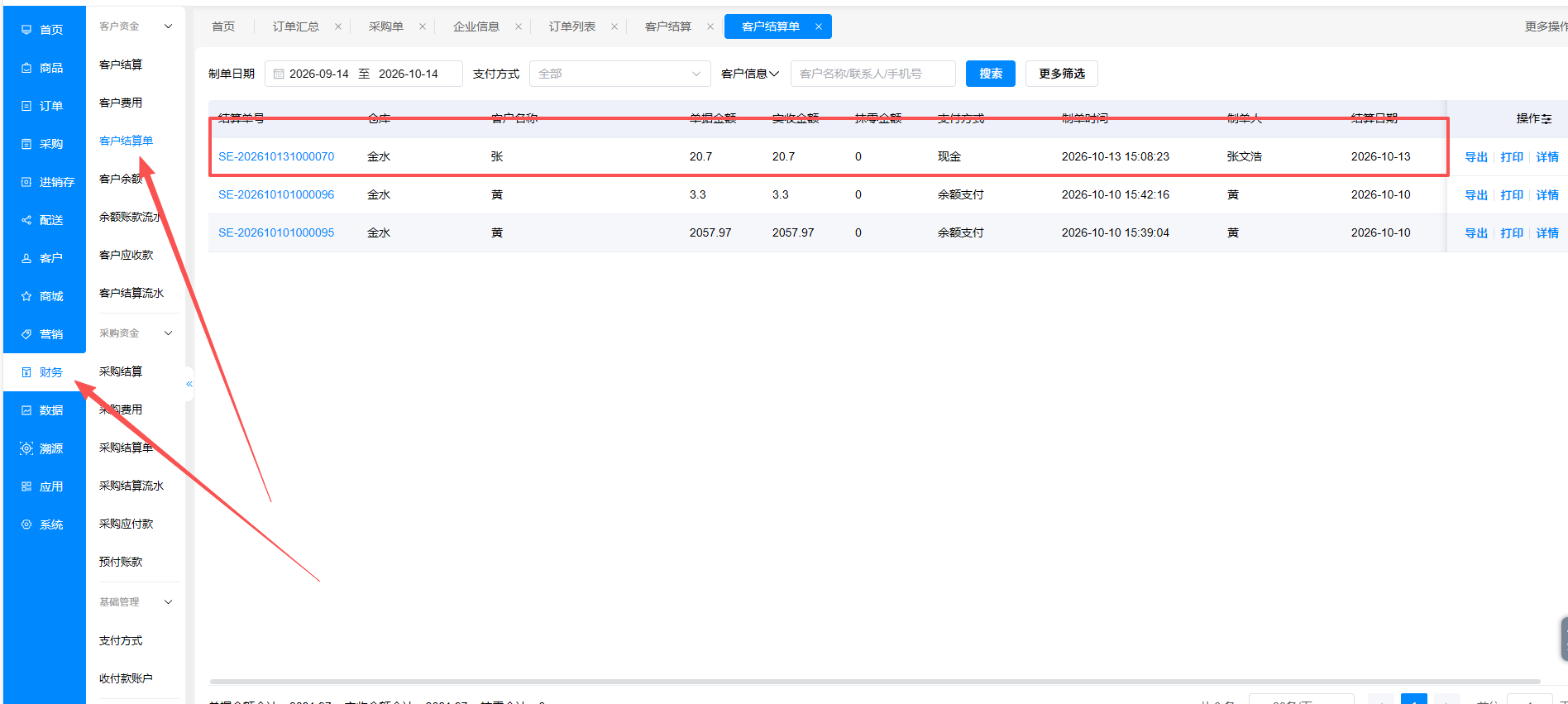Open the 客户 customers sidebar icon

click(26, 258)
